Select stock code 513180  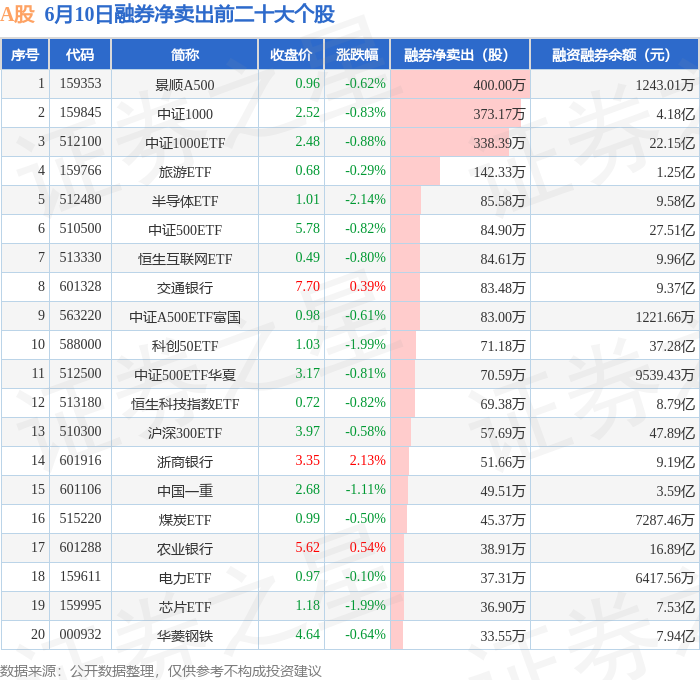[x=80, y=402]
